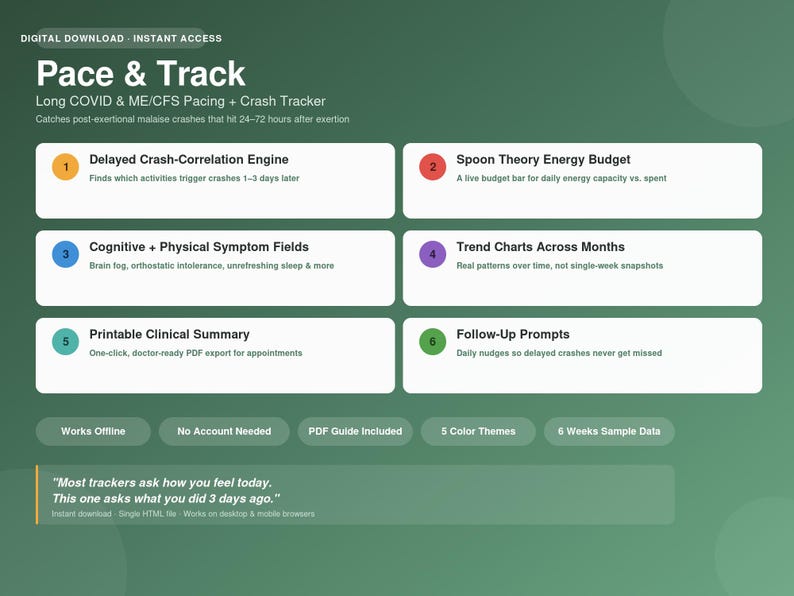This screenshot has height=596, width=794.
Task: Select the PDF Guide Included pill
Action: (355, 431)
